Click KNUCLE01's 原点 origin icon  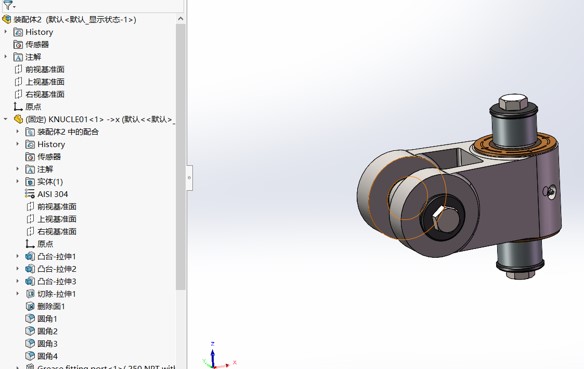tap(30, 244)
